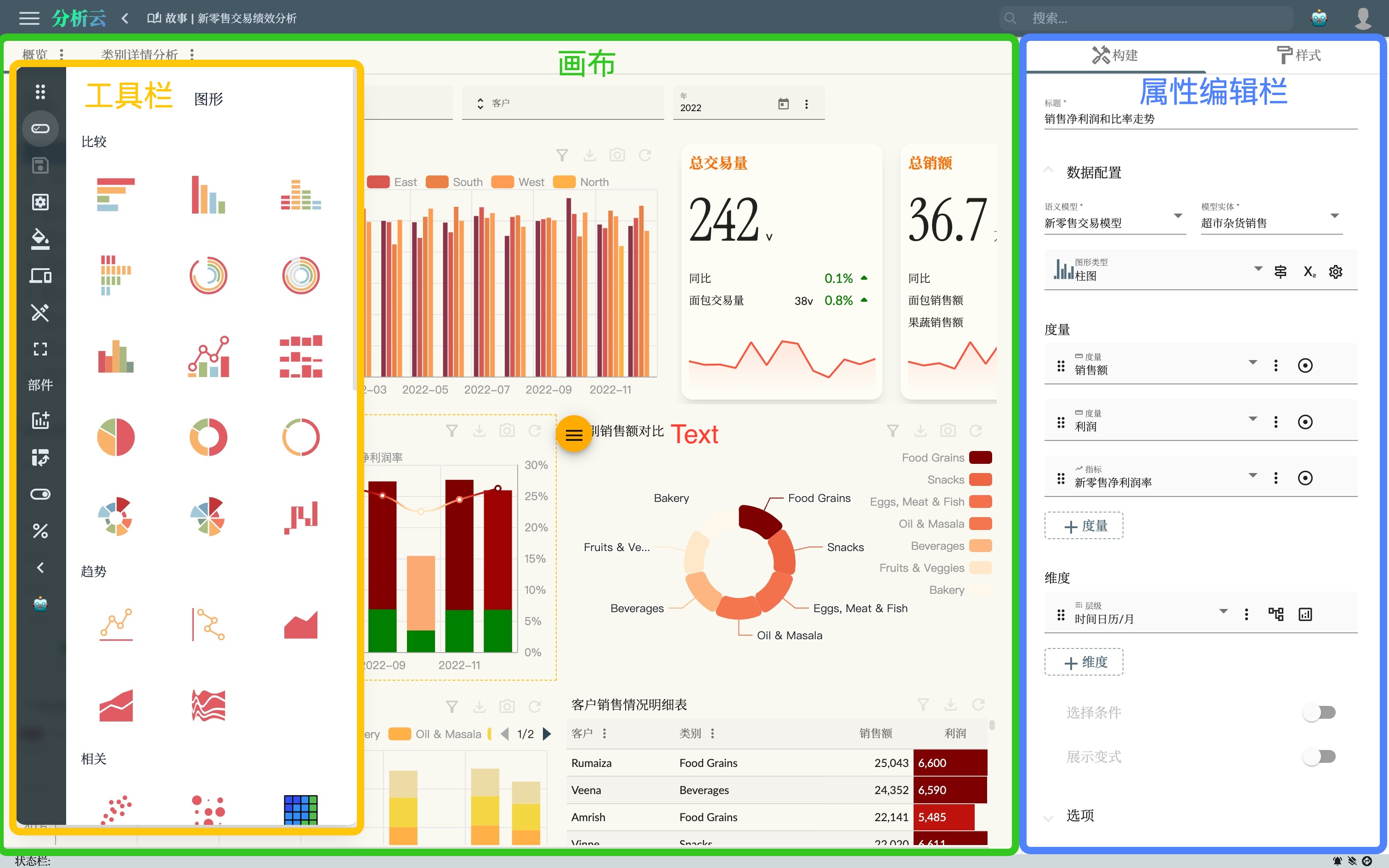Click the device preview icon in sidebar
The height and width of the screenshot is (868, 1389).
40,276
